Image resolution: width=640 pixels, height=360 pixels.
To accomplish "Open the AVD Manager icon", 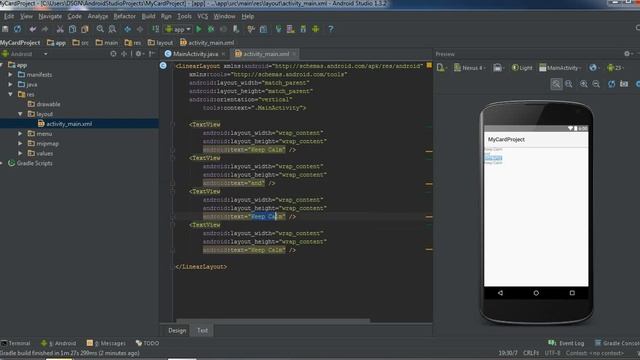I will 291,29.
